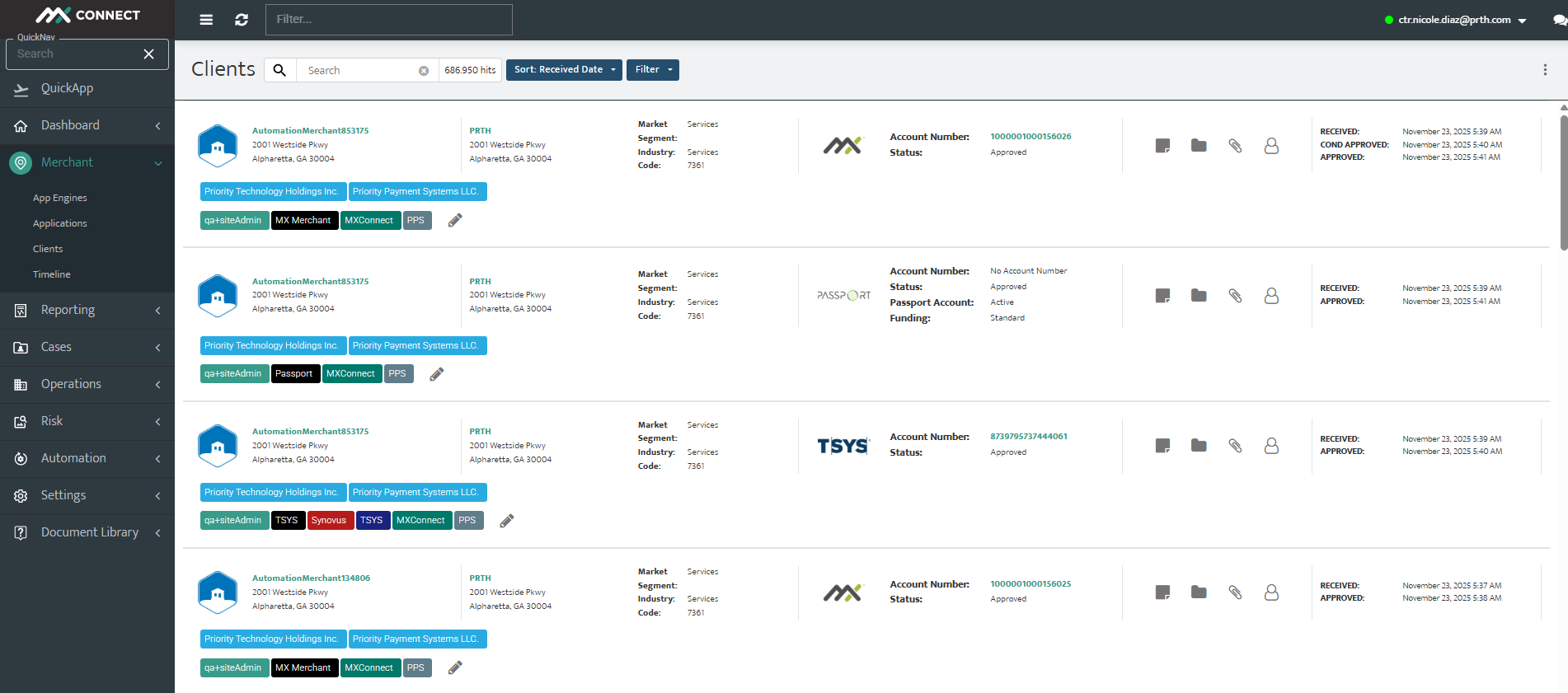The width and height of the screenshot is (1568, 693).
Task: Open the AutomationMerchant134806 client link
Action: click(311, 578)
